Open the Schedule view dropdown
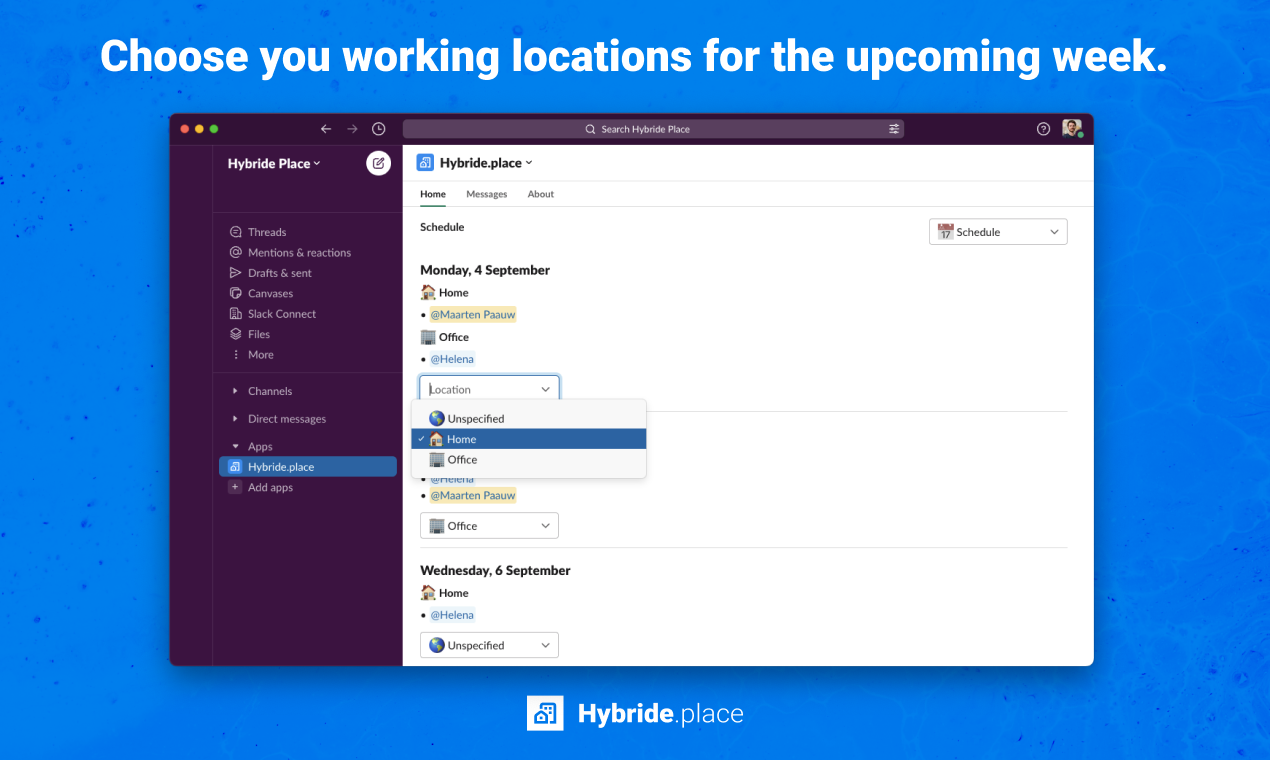This screenshot has width=1270, height=760. (998, 232)
